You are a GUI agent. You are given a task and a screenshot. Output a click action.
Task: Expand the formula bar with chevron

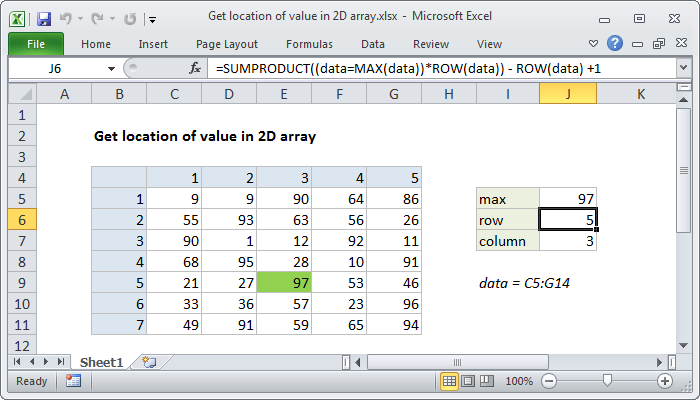tap(682, 68)
